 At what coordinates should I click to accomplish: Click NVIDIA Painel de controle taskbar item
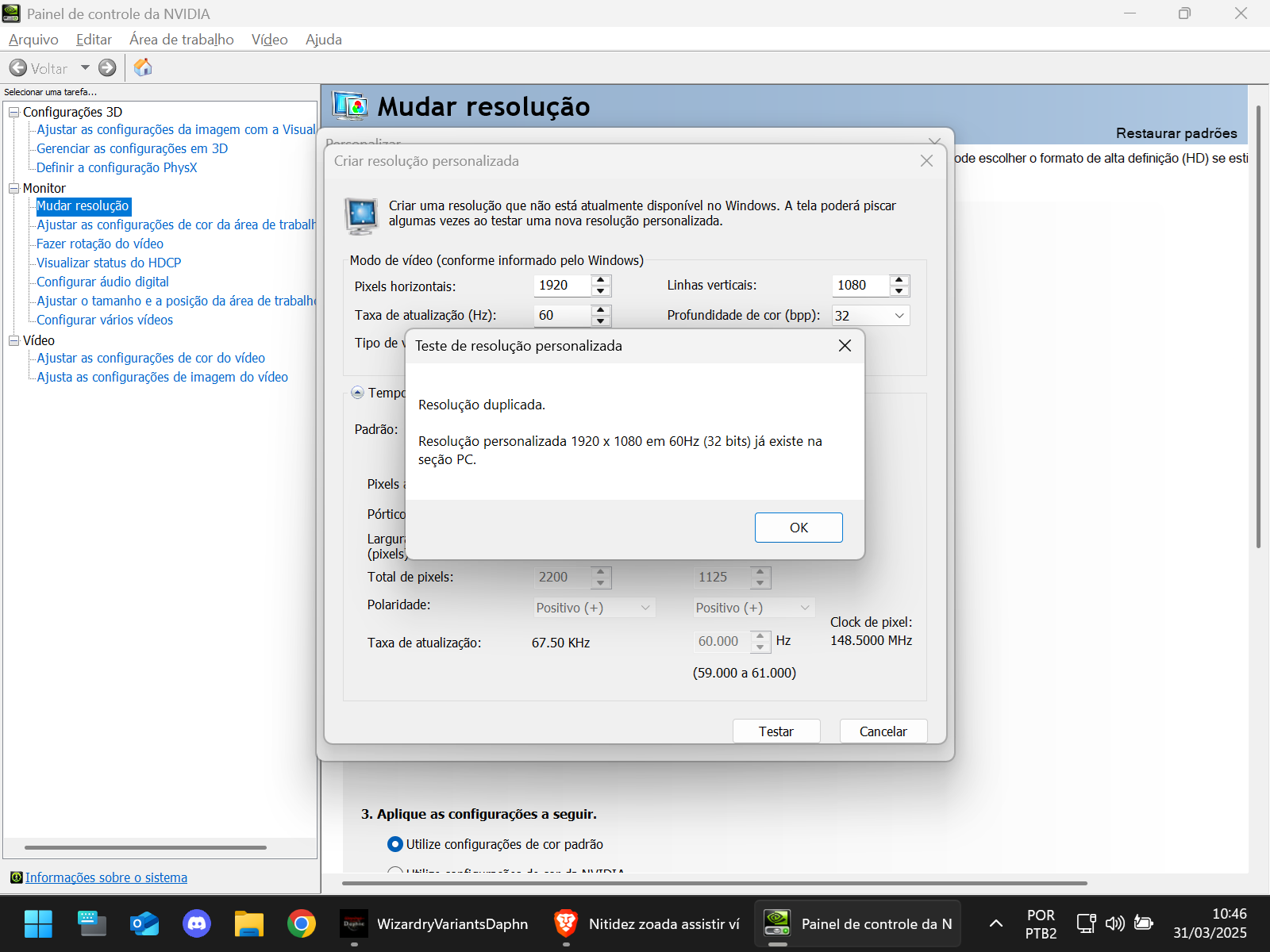(x=857, y=923)
